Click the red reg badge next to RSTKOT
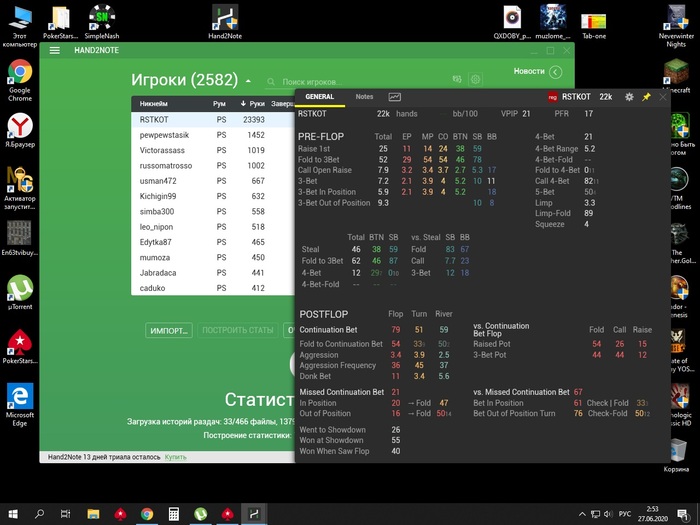The height and width of the screenshot is (525, 700). (x=553, y=97)
